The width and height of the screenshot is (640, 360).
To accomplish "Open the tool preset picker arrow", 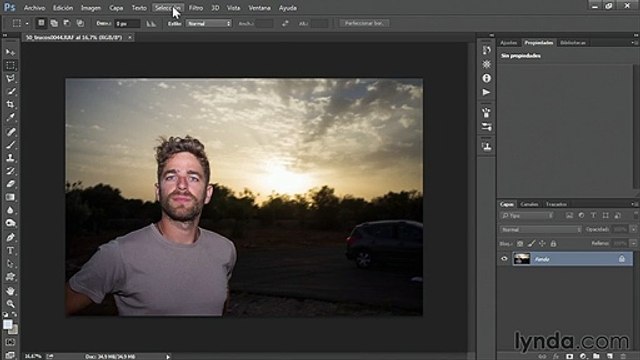I will [x=27, y=24].
